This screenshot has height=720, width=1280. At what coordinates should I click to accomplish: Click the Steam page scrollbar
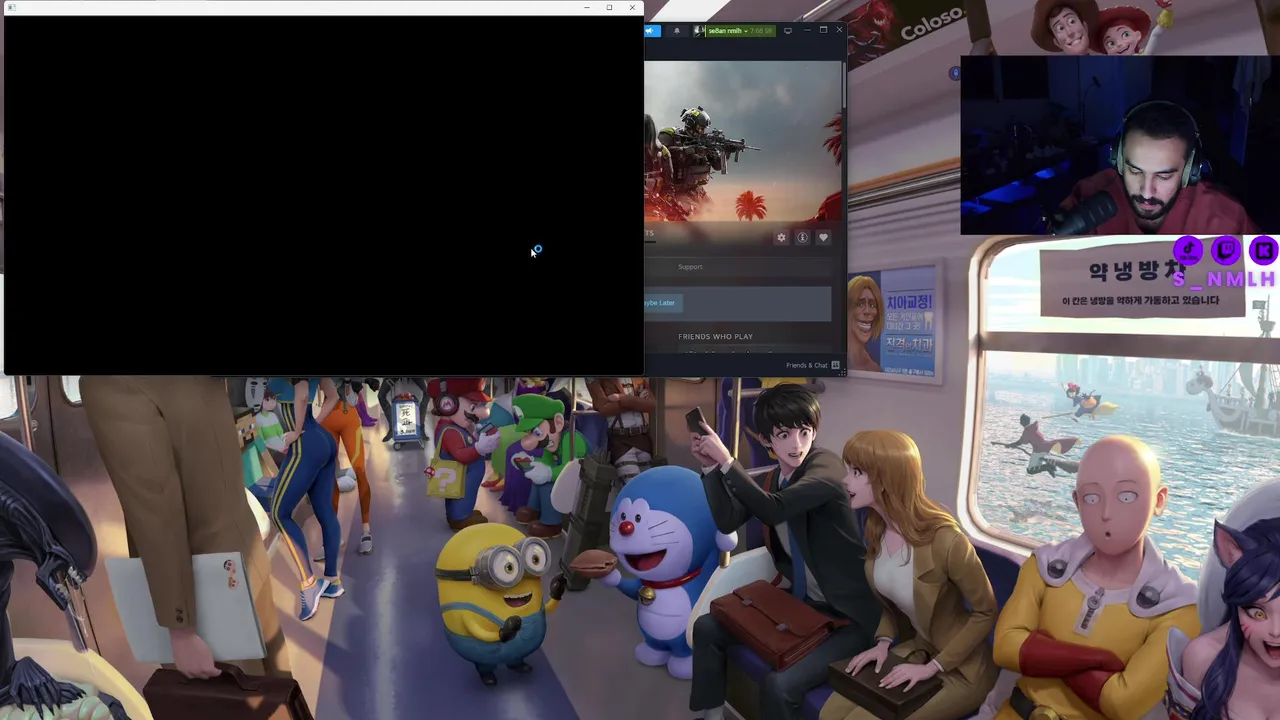click(x=844, y=85)
